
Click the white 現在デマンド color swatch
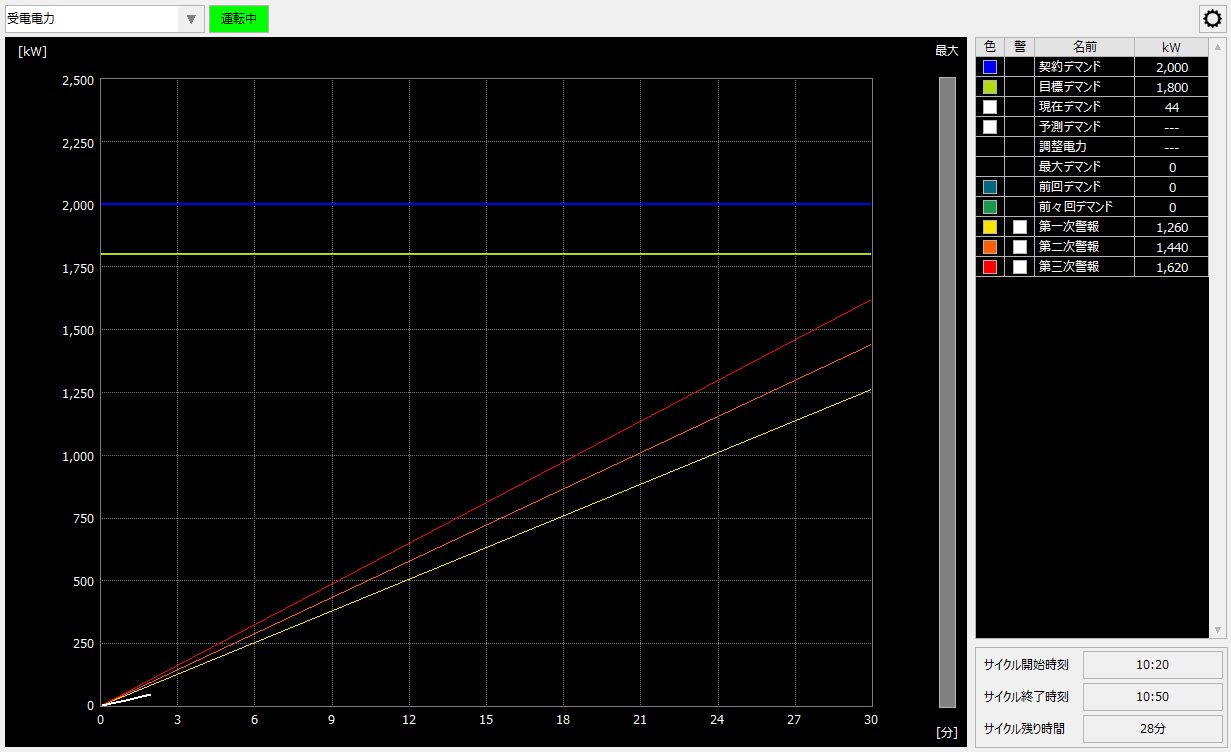(990, 107)
